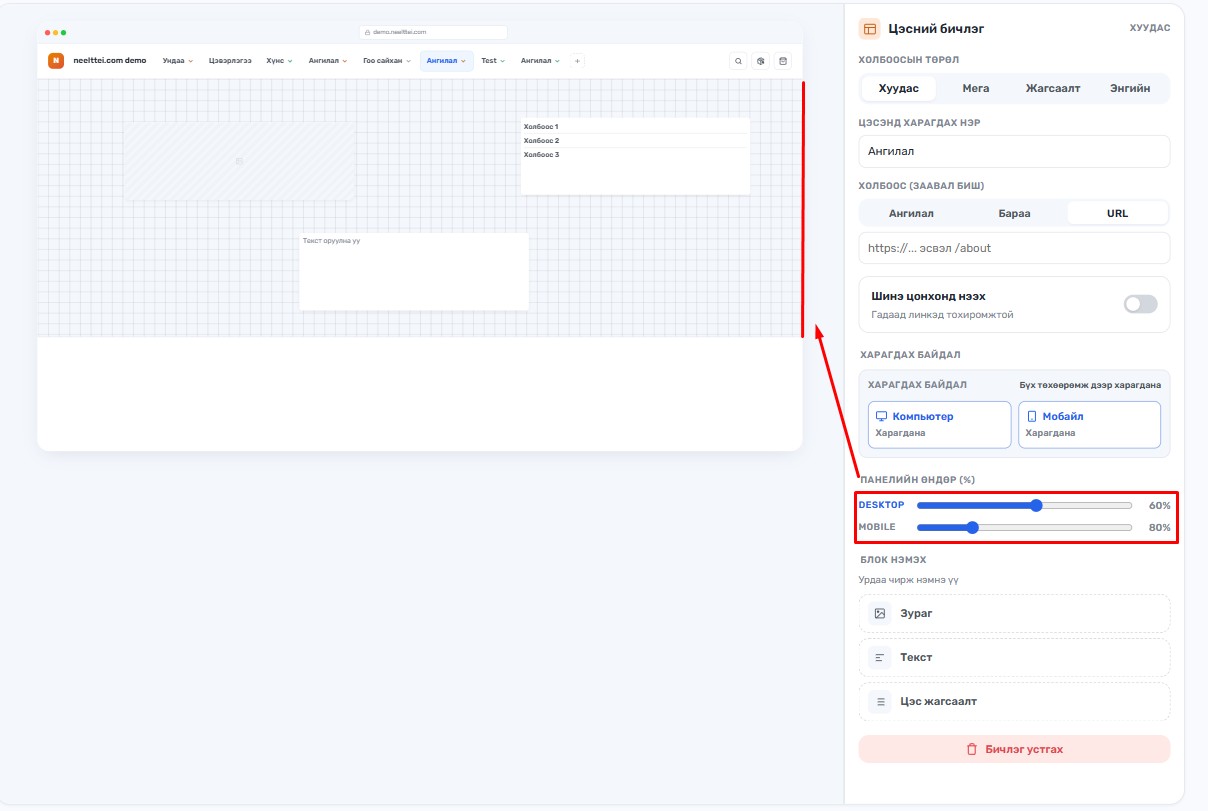
Task: Add a Зураг image block
Action: click(x=1014, y=613)
